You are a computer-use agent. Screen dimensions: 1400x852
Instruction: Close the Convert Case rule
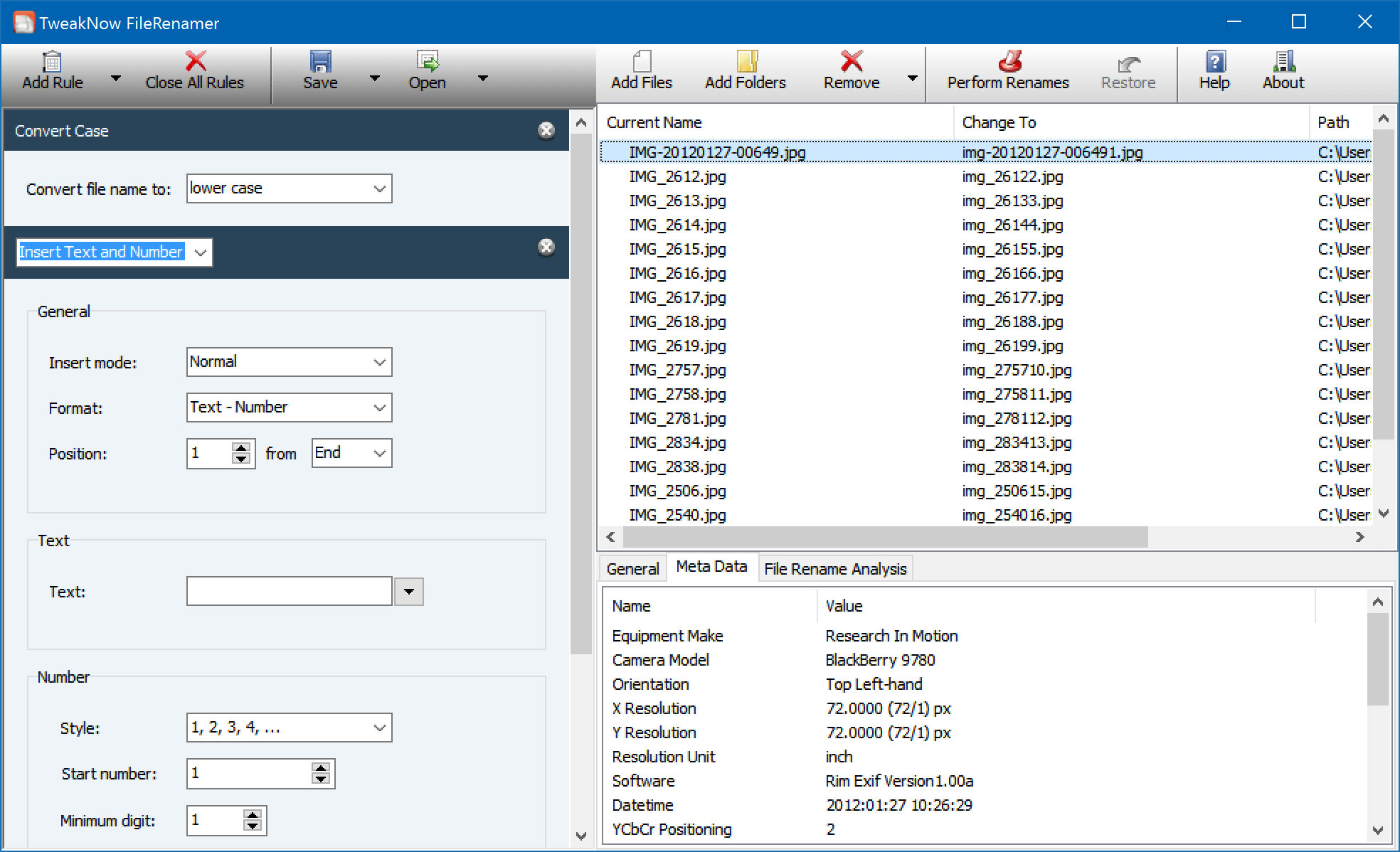[x=546, y=130]
